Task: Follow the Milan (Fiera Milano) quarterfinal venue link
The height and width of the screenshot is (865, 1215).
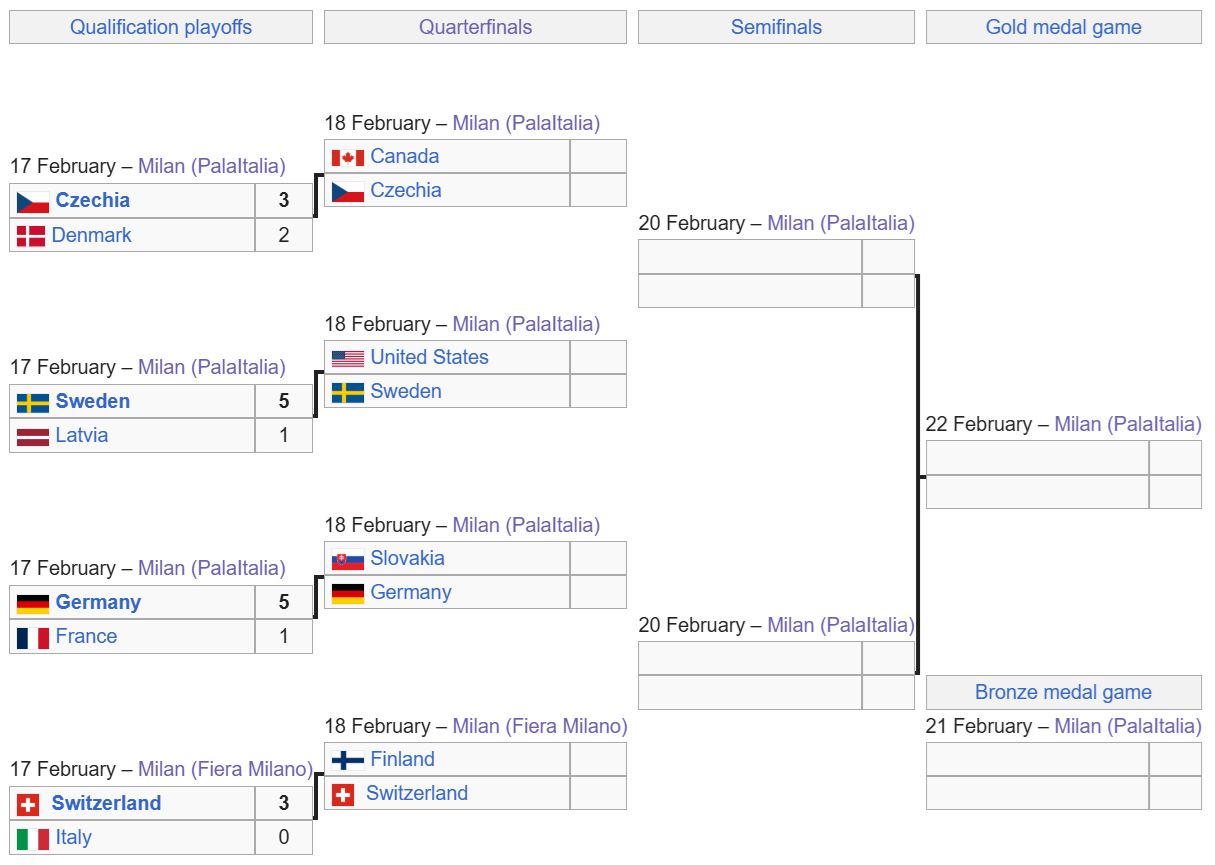Action: click(540, 726)
